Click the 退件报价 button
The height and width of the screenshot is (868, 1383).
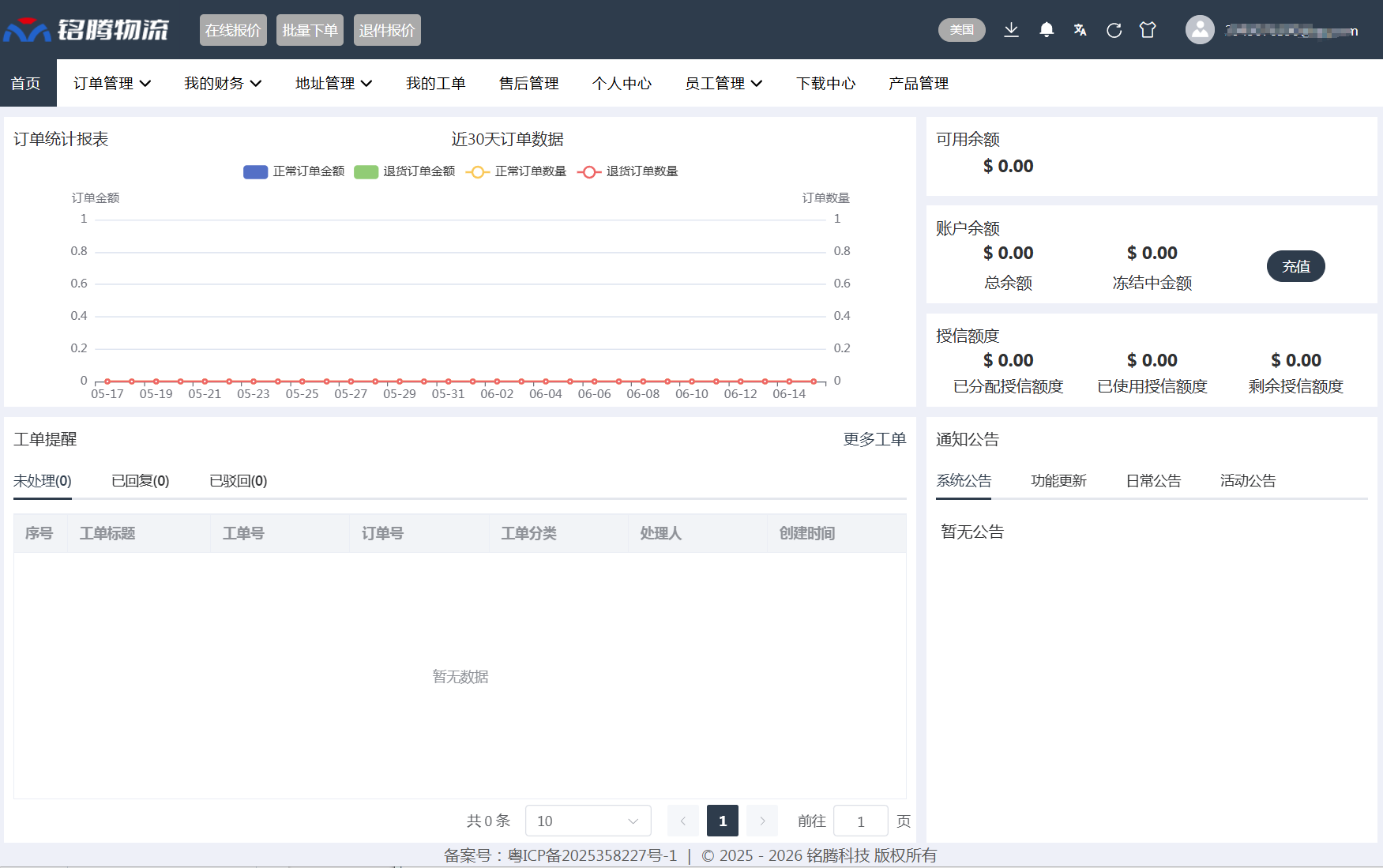[x=387, y=30]
